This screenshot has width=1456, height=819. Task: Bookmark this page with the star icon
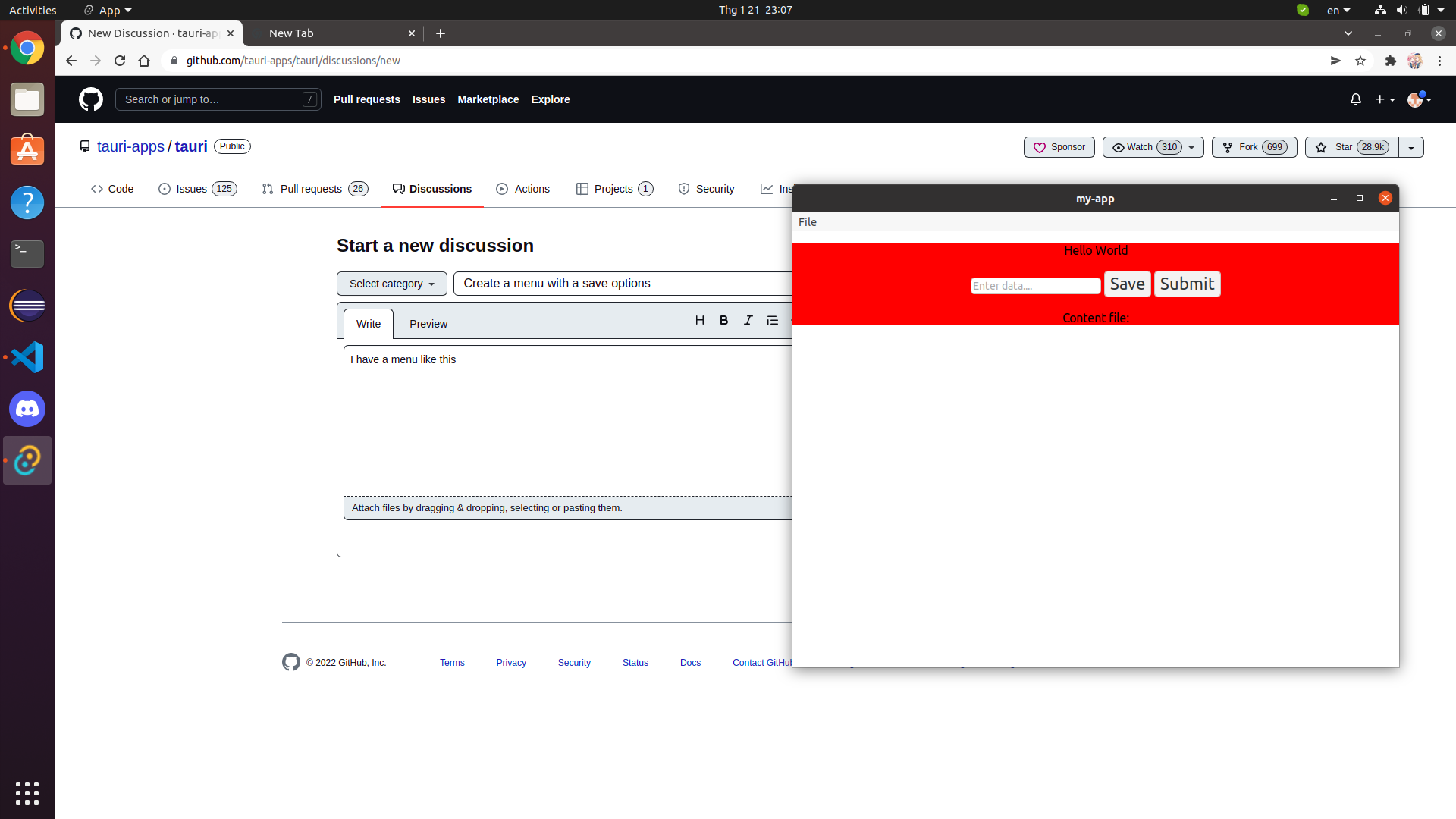[x=1360, y=61]
